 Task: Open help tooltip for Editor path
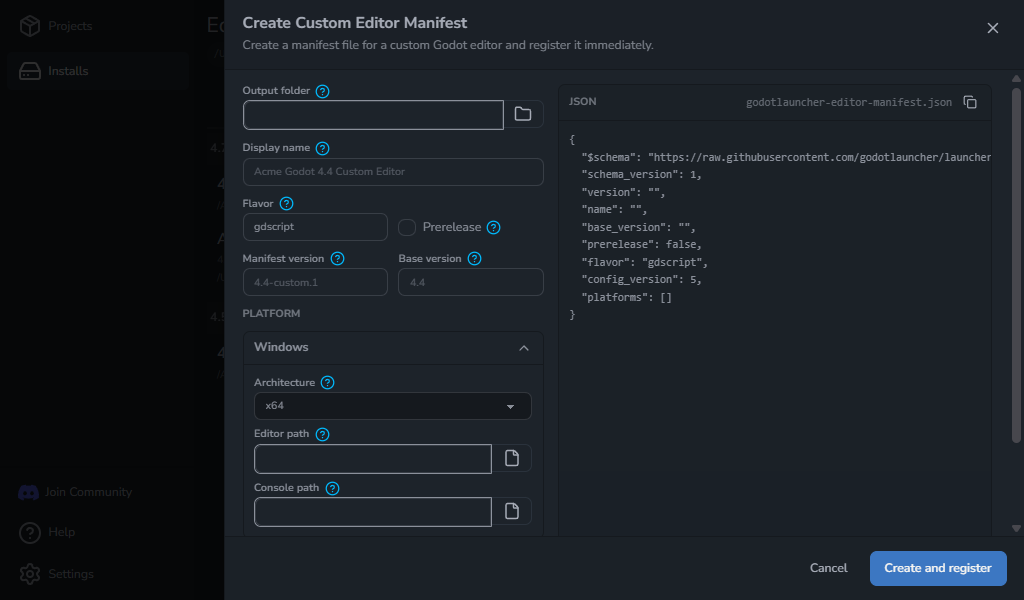pos(323,434)
